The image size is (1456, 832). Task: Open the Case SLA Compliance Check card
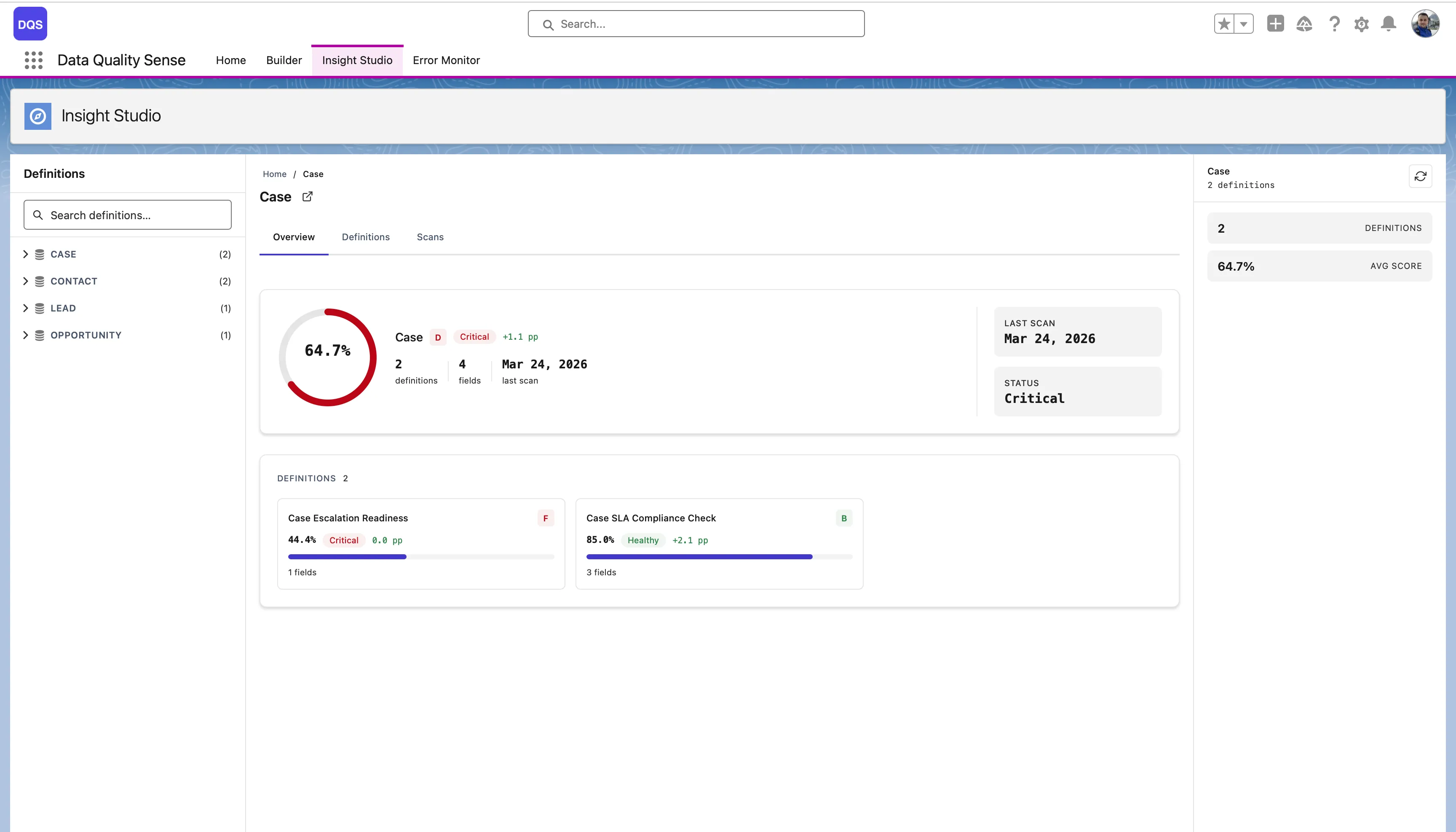[718, 543]
